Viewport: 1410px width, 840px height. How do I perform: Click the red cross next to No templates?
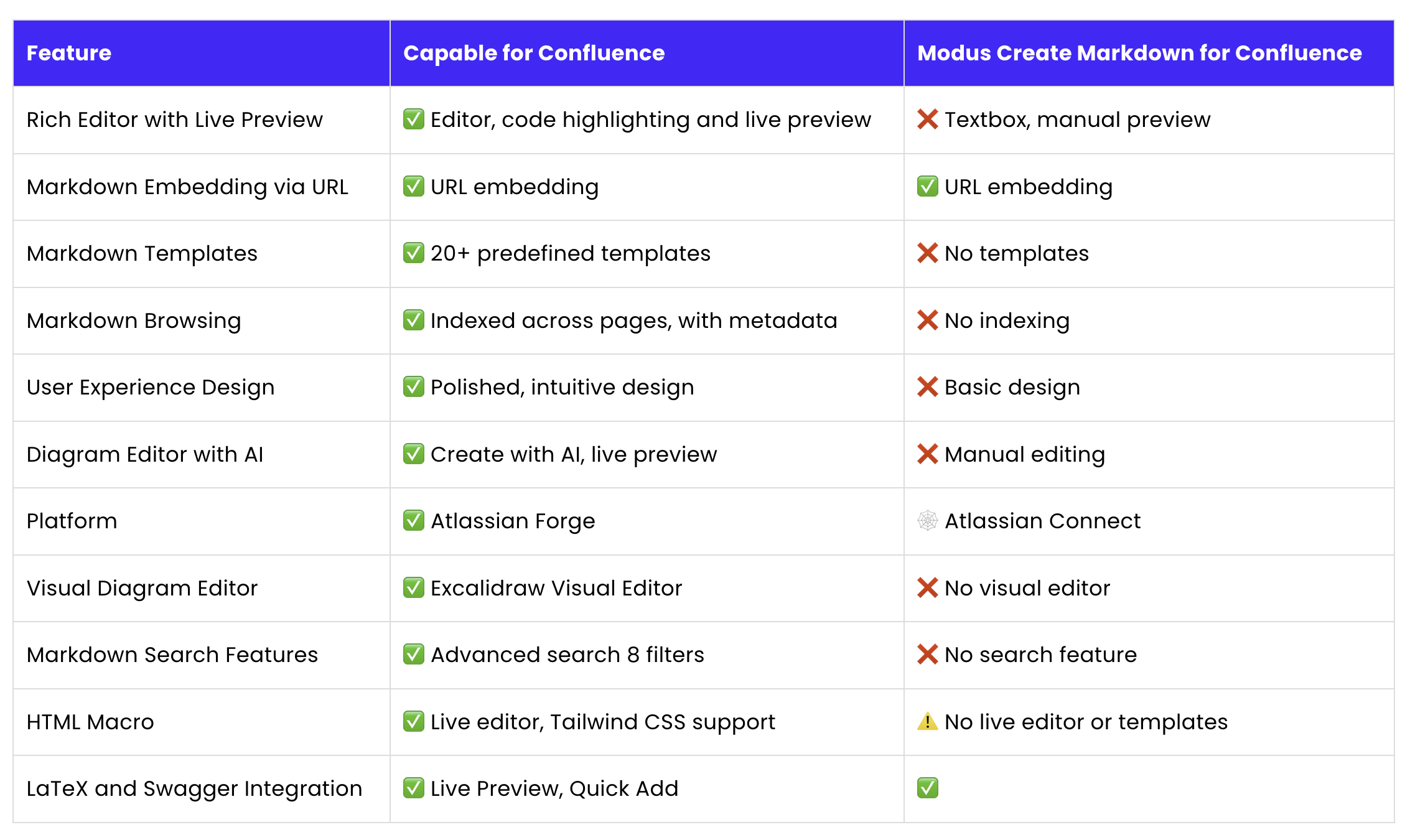pyautogui.click(x=927, y=253)
